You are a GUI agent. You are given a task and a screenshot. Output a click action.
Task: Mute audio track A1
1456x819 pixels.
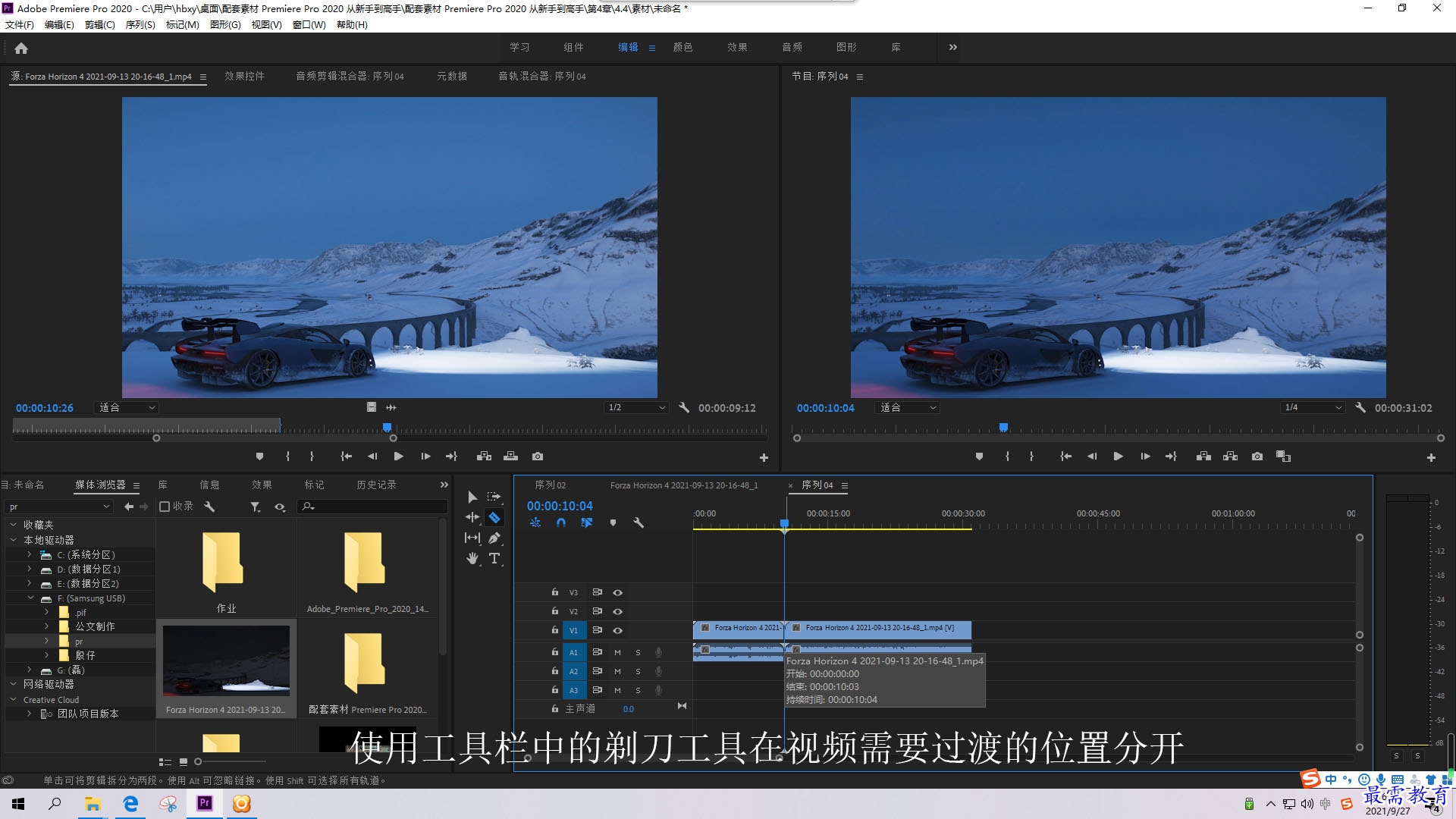(x=617, y=652)
